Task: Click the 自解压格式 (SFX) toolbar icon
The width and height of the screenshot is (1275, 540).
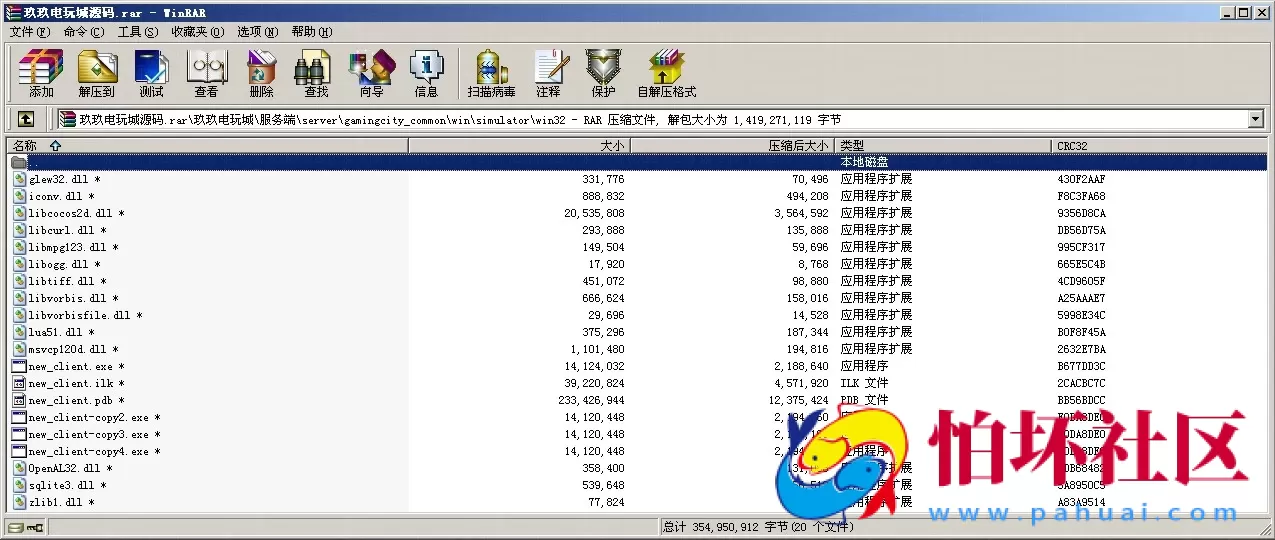Action: (666, 74)
